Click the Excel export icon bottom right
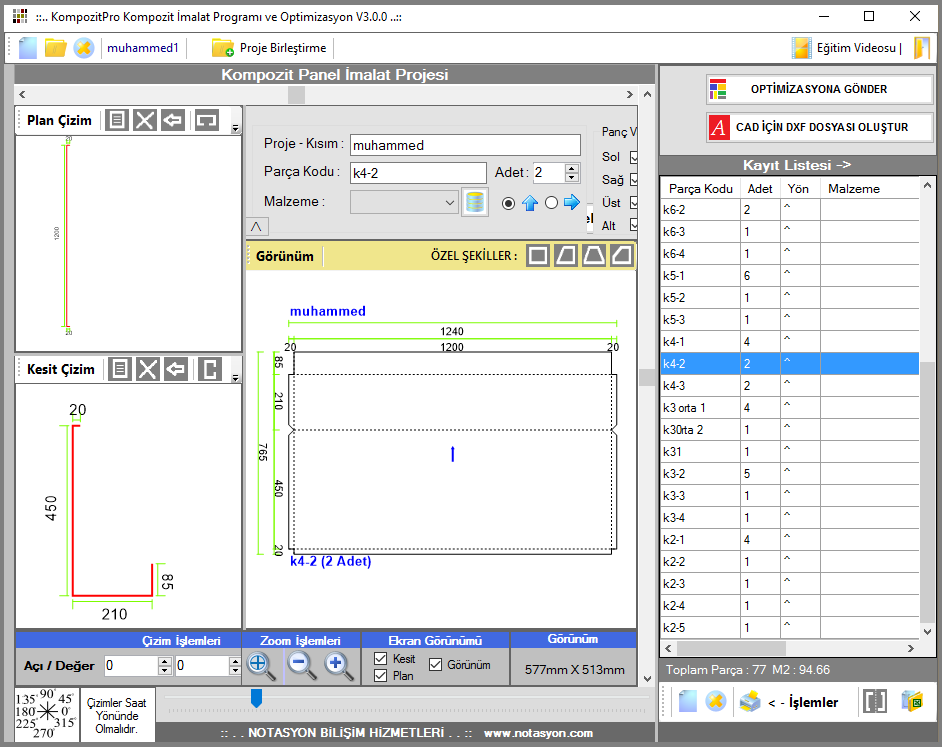Viewport: 942px width, 747px height. tap(912, 701)
